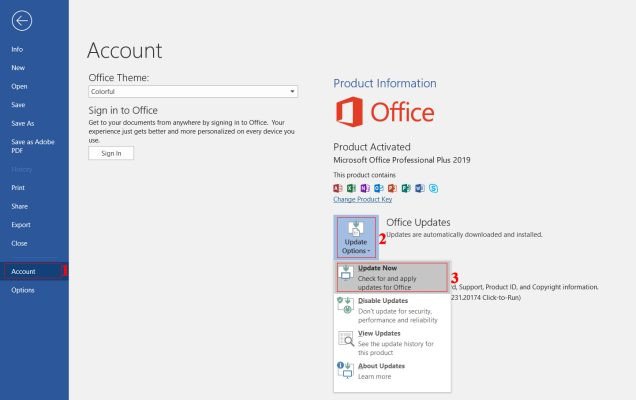Click the PowerPoint app icon

point(392,188)
